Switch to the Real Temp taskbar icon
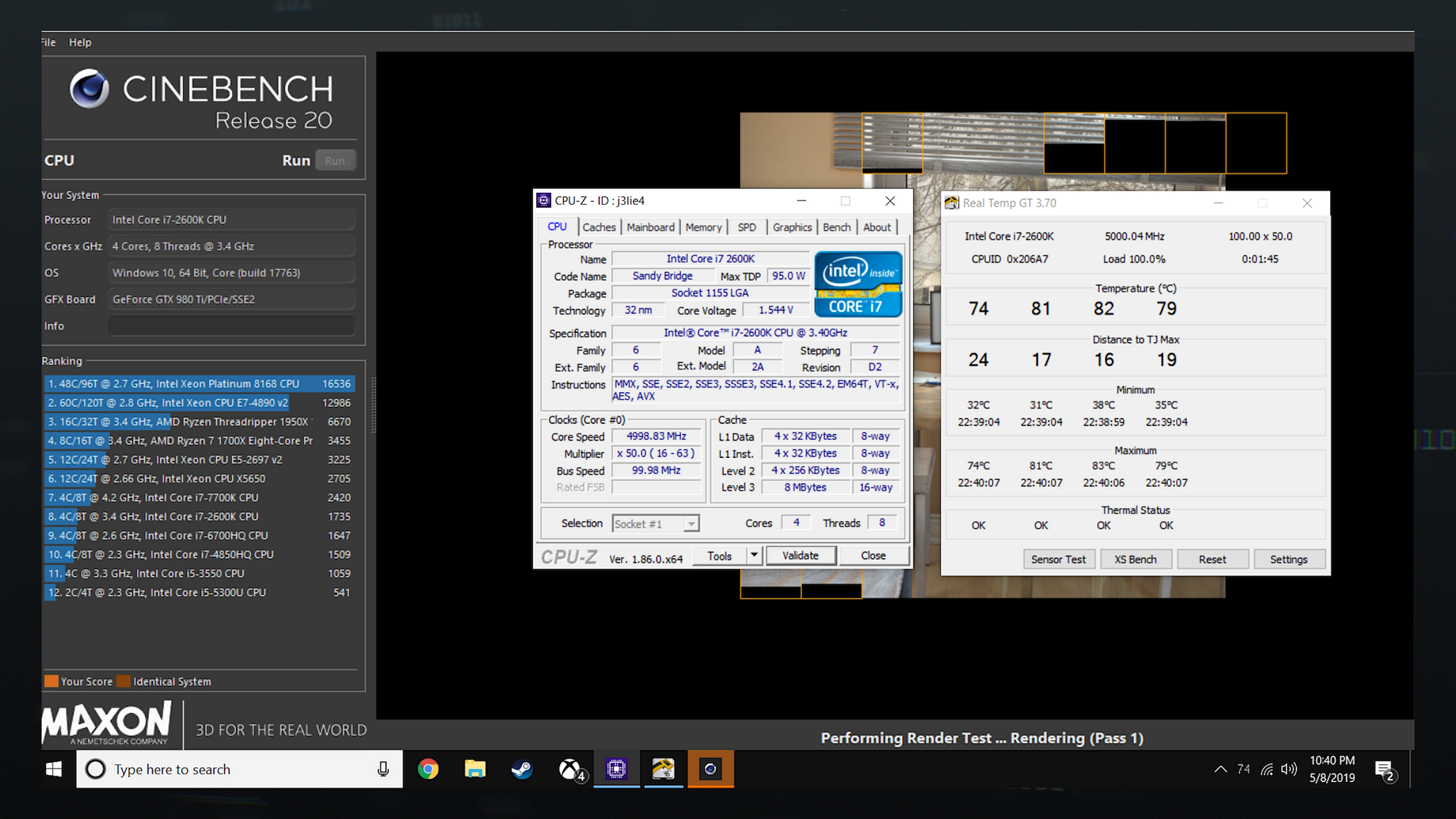The width and height of the screenshot is (1456, 819). coord(663,769)
